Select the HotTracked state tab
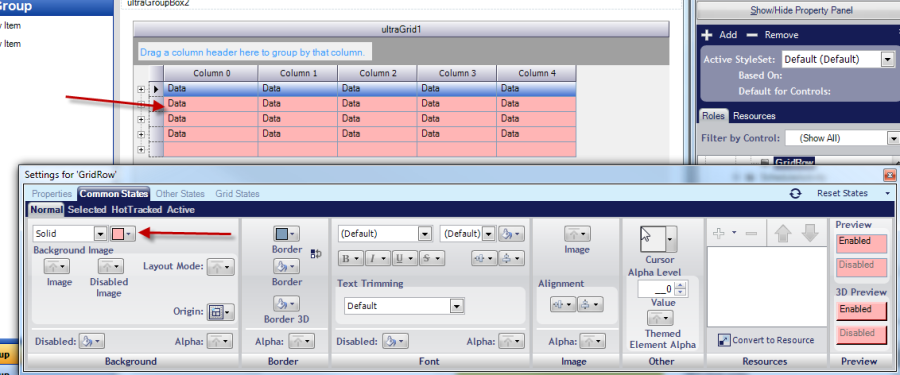Screen dimensions: 900x375 137,210
